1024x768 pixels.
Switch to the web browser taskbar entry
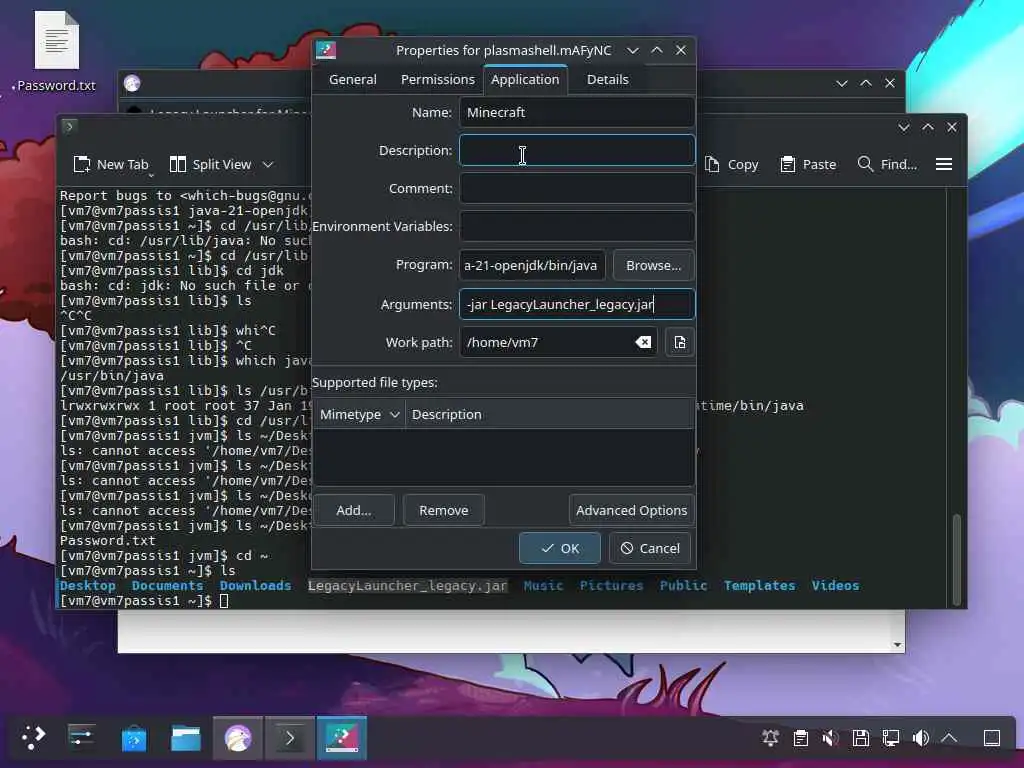click(x=238, y=738)
